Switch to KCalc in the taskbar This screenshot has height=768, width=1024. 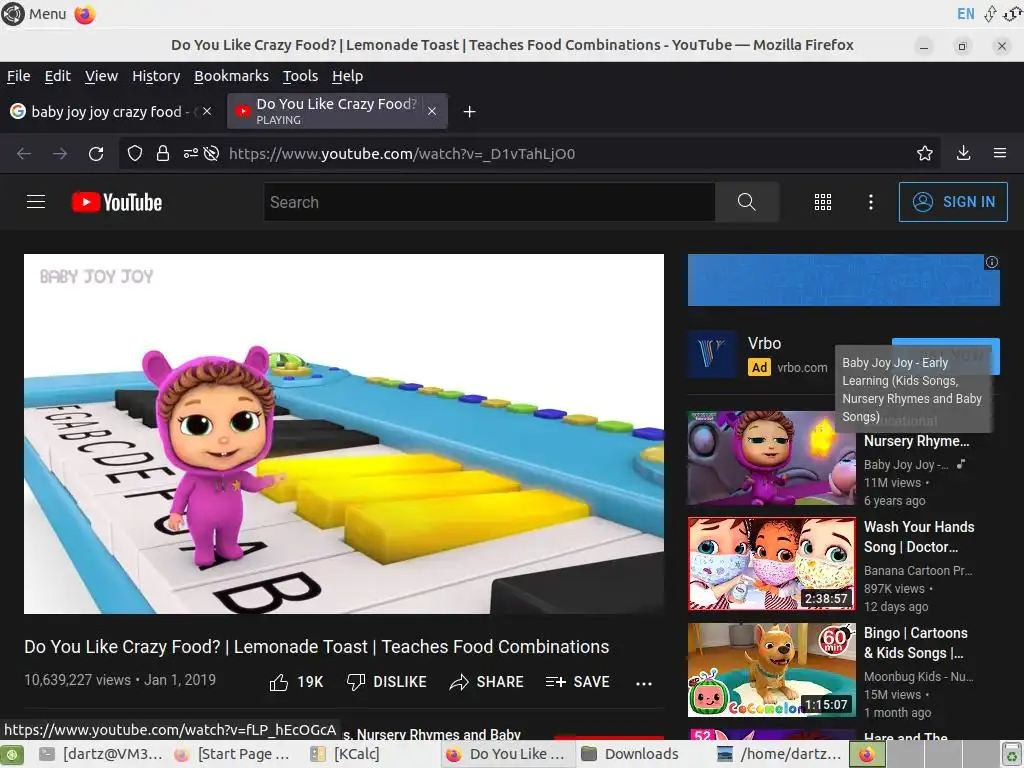(346, 754)
